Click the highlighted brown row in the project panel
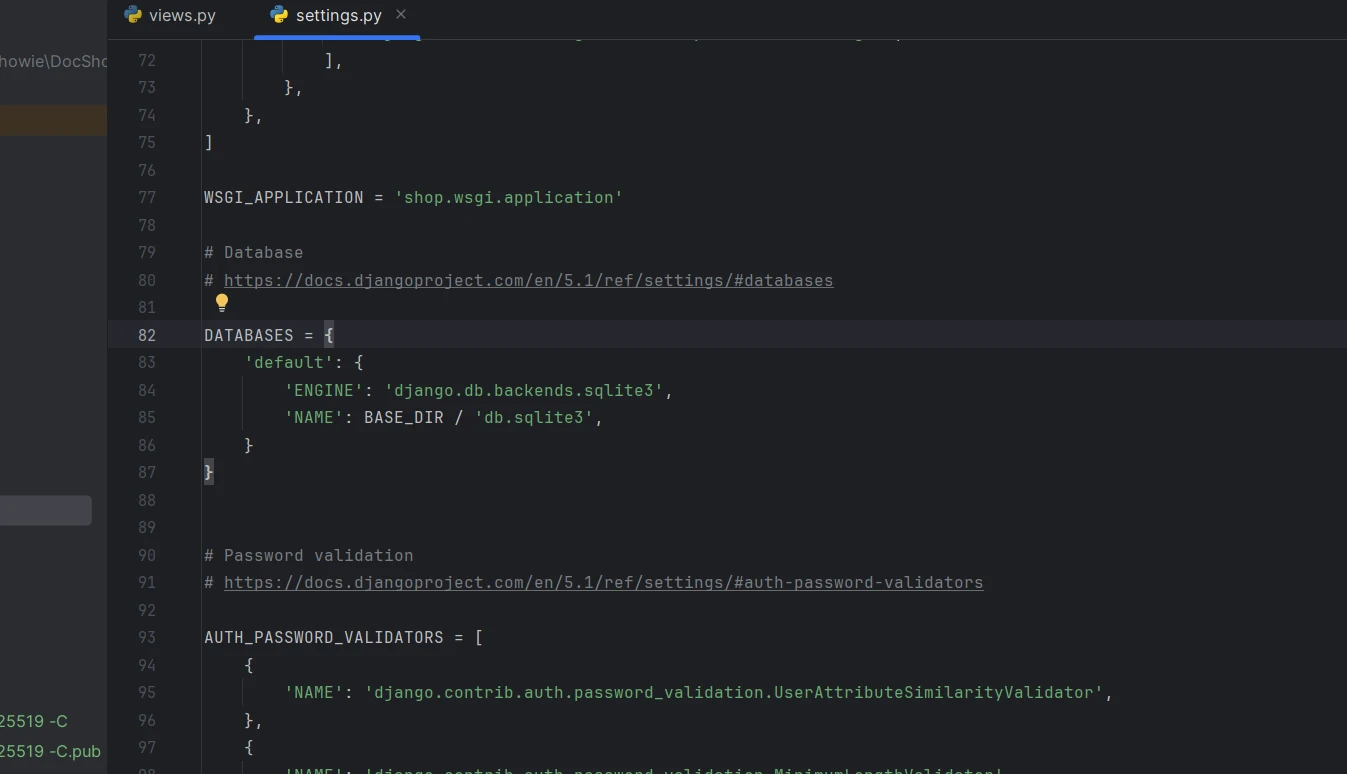The width and height of the screenshot is (1347, 774). 53,120
